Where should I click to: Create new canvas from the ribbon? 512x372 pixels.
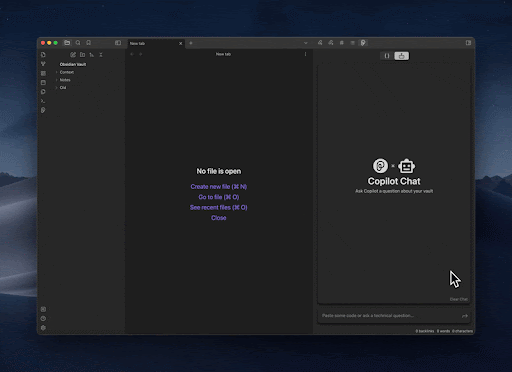click(43, 73)
